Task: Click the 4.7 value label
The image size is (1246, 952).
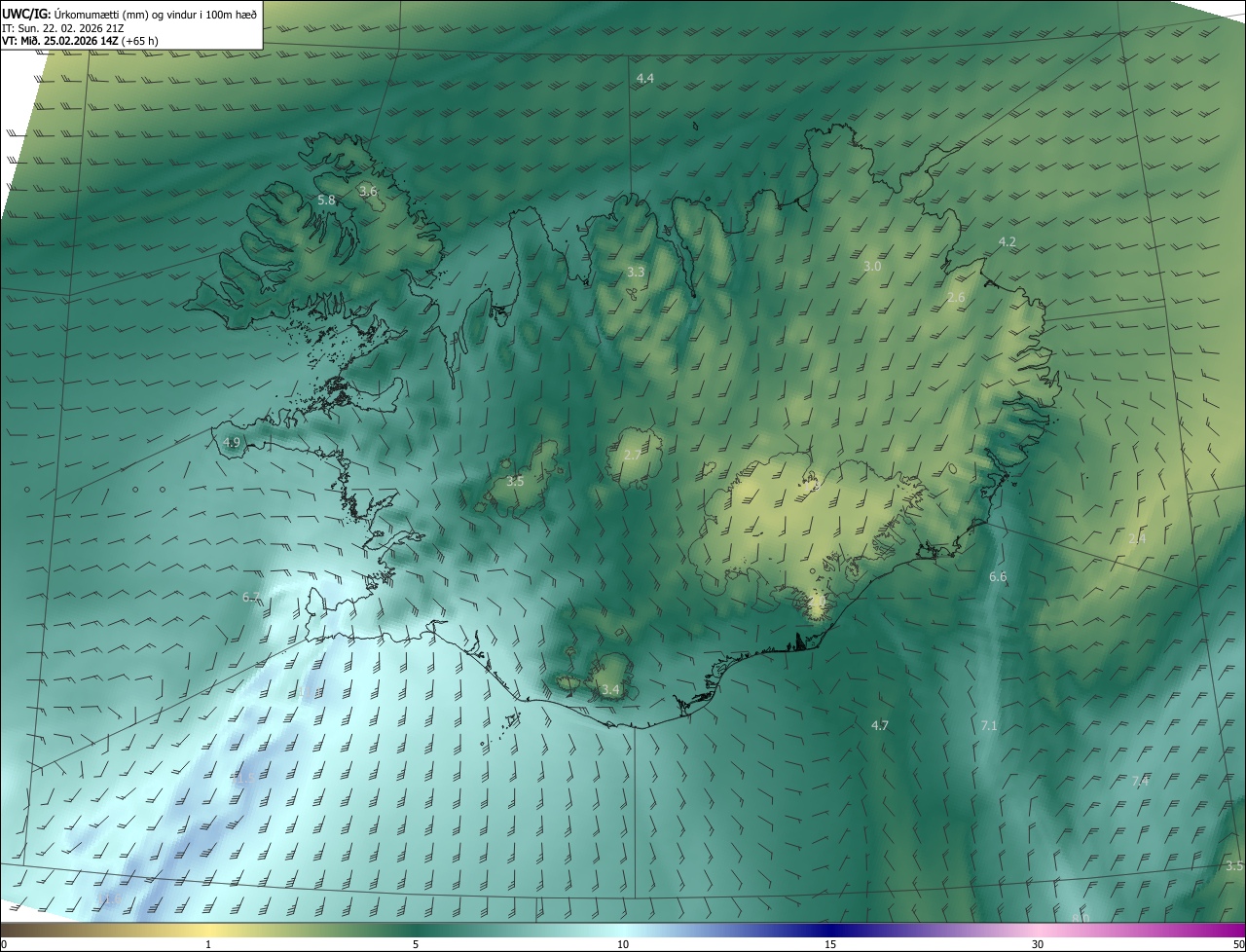Action: click(880, 725)
